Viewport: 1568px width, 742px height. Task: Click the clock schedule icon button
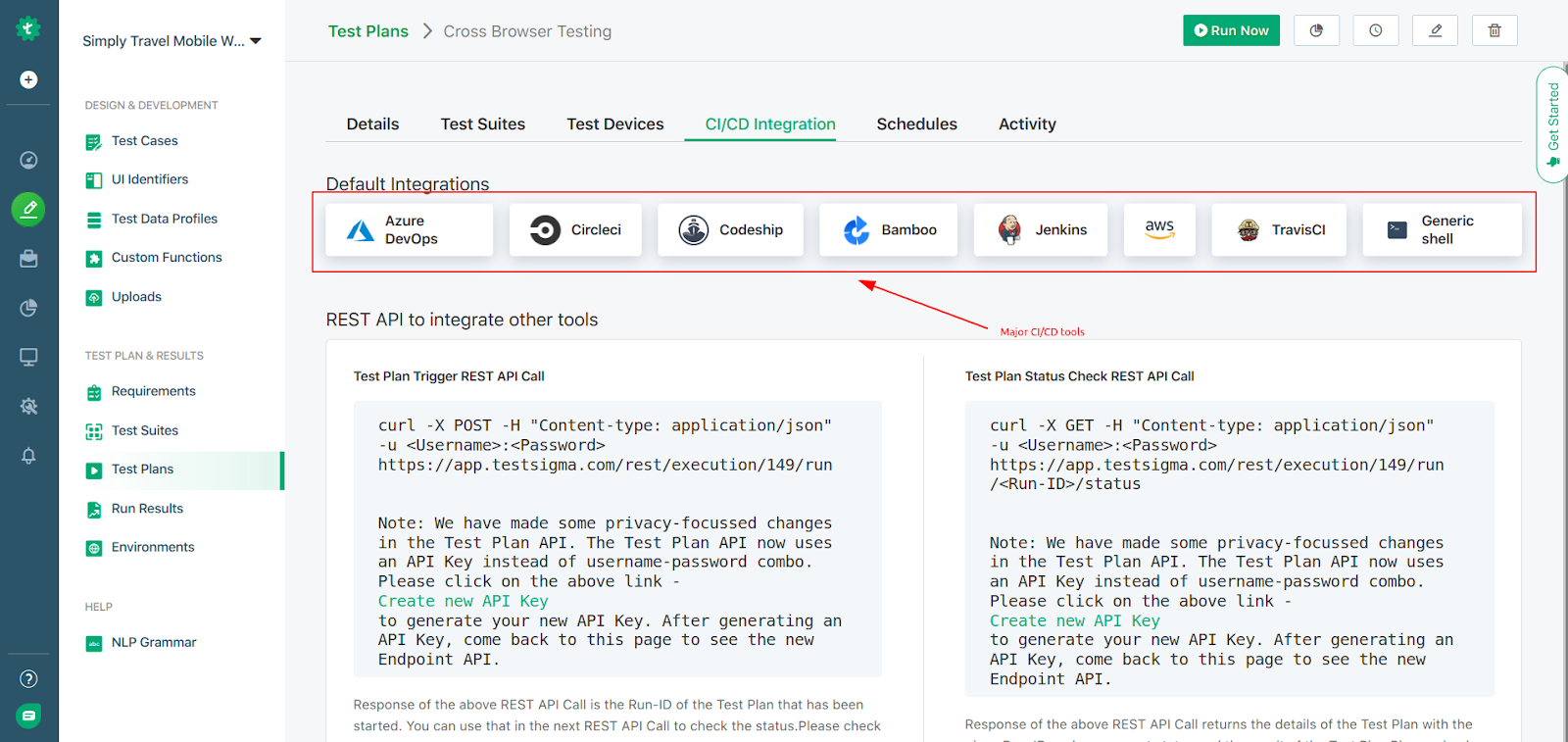(1376, 30)
